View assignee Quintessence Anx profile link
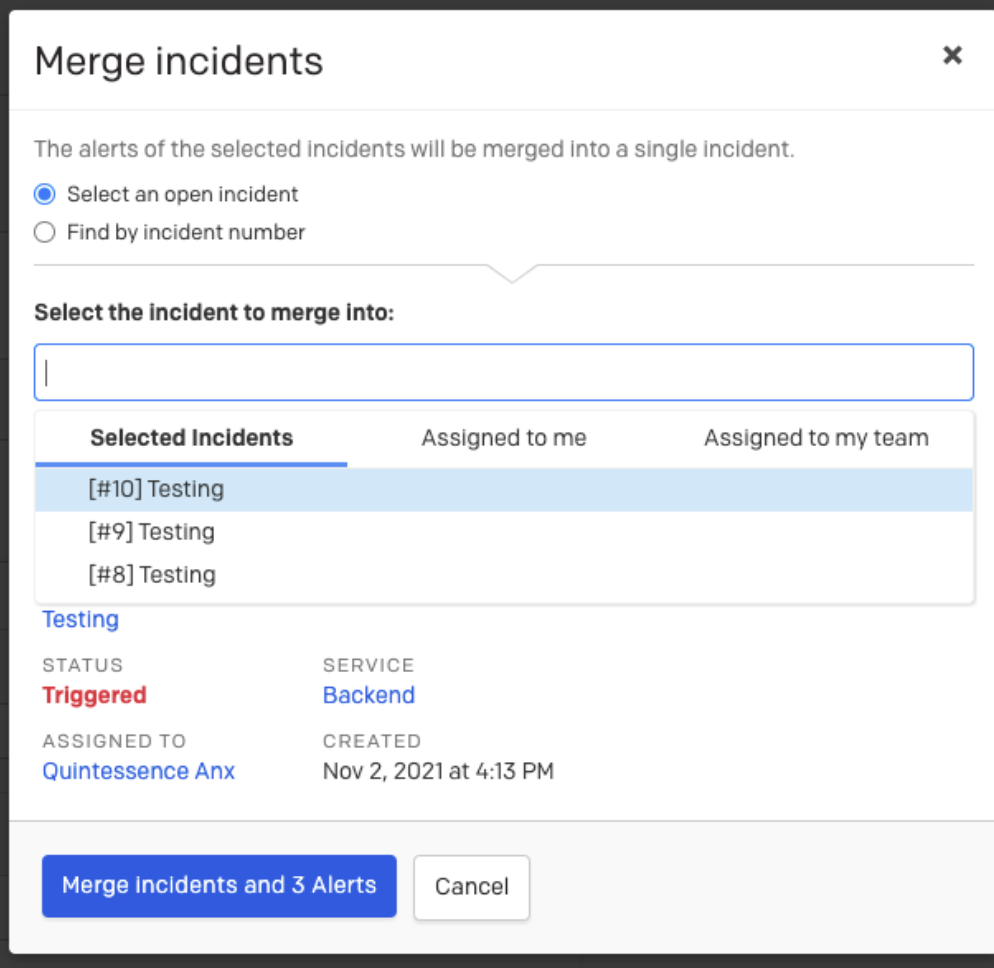Image resolution: width=994 pixels, height=968 pixels. pyautogui.click(x=138, y=772)
